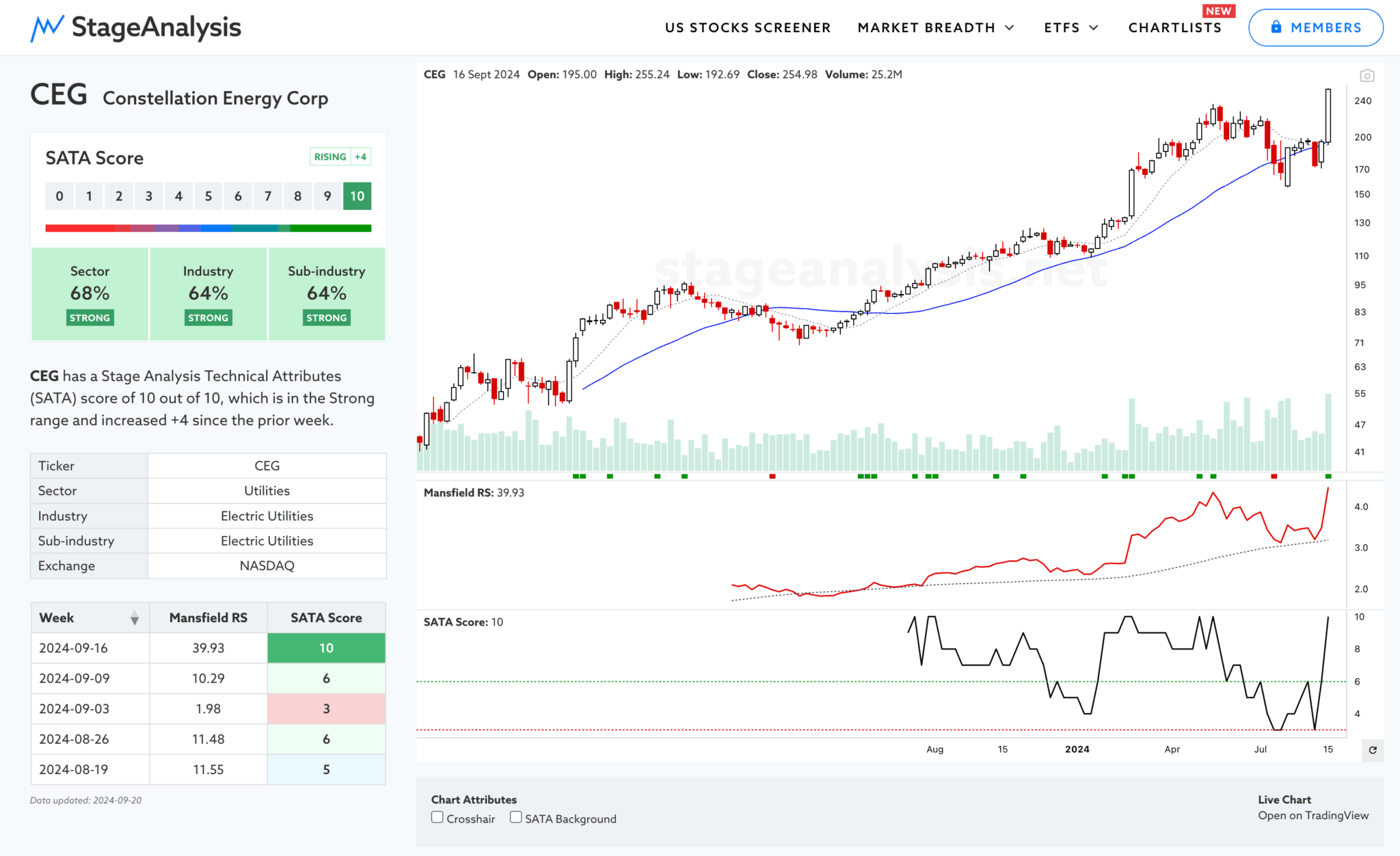This screenshot has height=856, width=1400.
Task: Click the Aug time axis label
Action: pos(934,749)
